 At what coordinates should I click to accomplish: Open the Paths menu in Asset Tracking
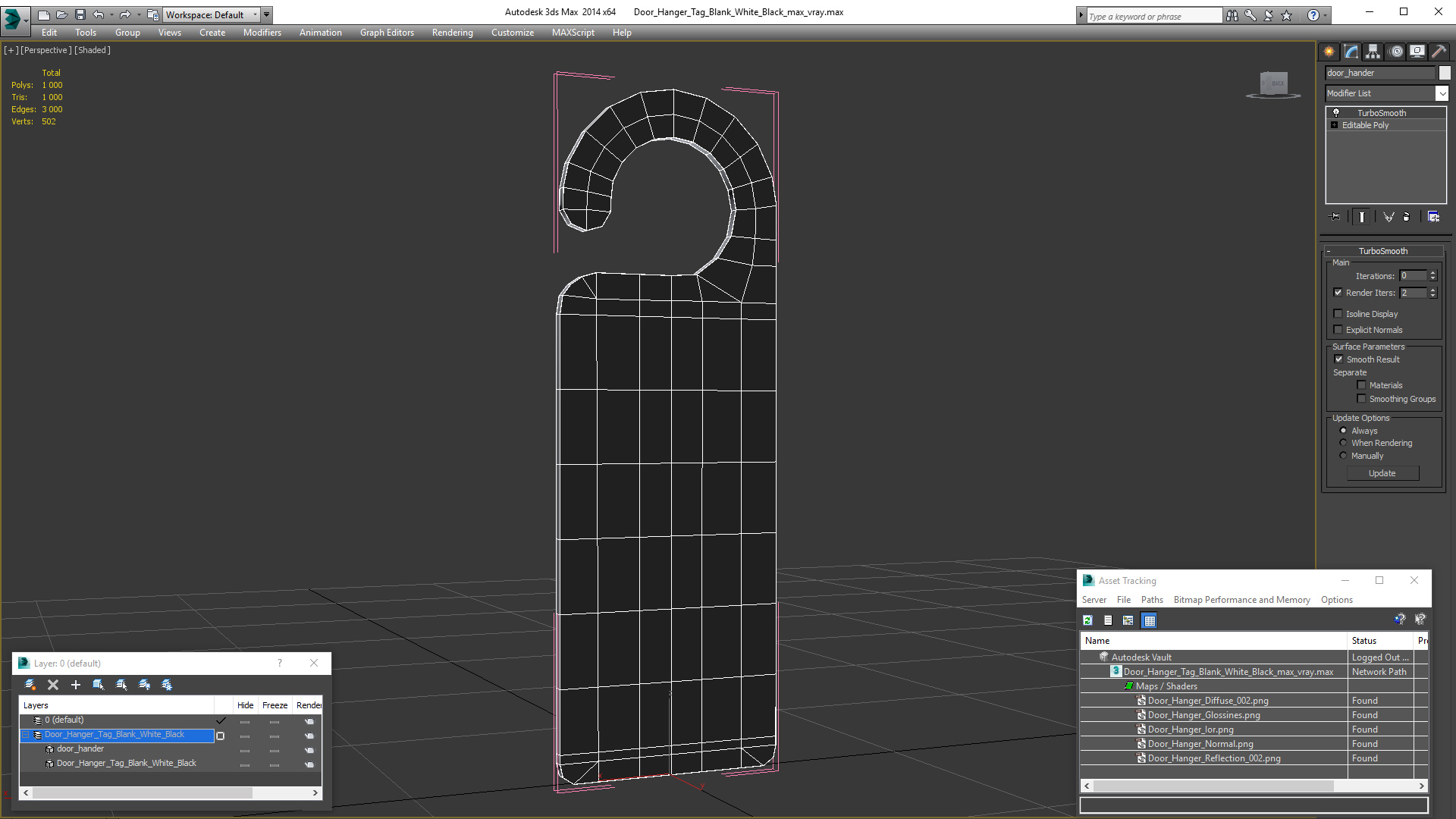point(1152,600)
